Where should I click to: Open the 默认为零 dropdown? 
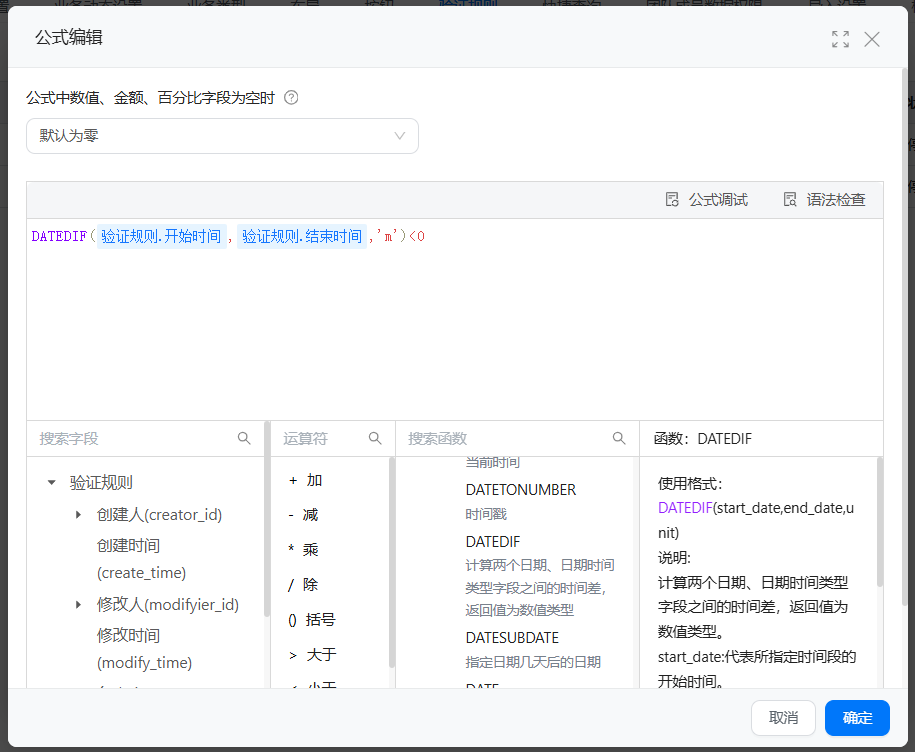pos(222,136)
